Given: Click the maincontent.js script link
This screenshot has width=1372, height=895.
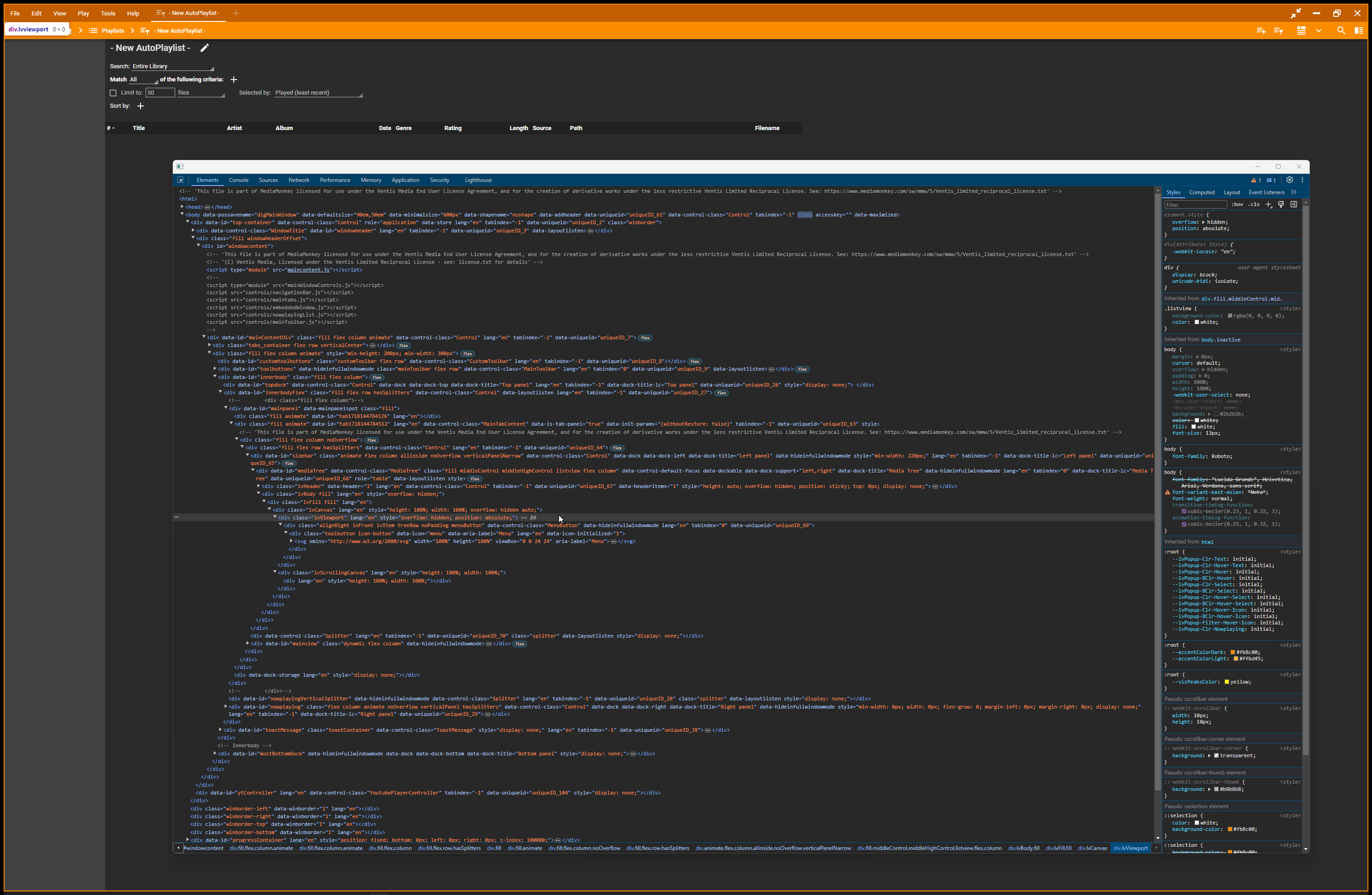Looking at the screenshot, I should point(308,269).
